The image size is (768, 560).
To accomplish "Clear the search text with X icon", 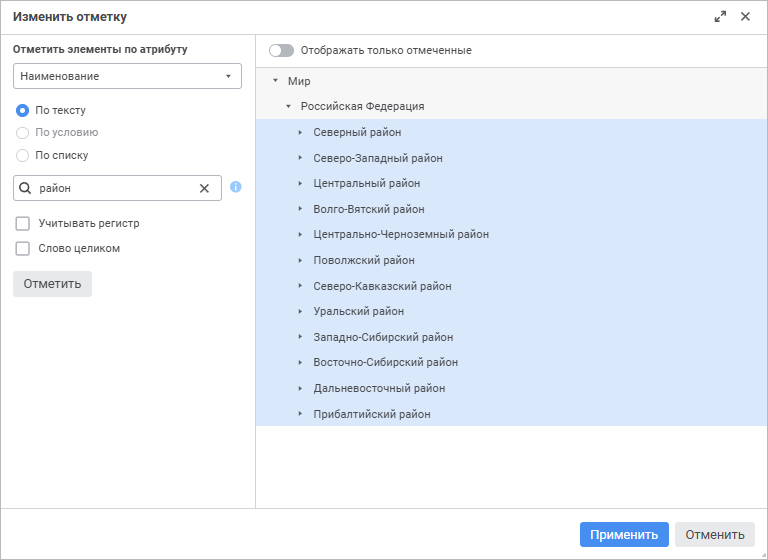I will (x=204, y=188).
